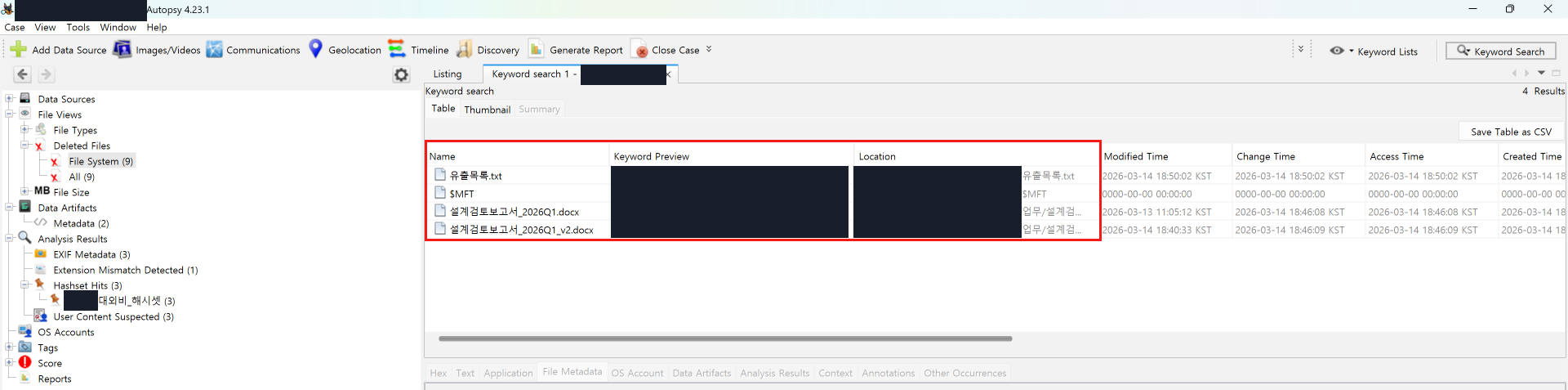Click the horizontal scrollbar of results table
Image resolution: width=1568 pixels, height=390 pixels.
[725, 338]
